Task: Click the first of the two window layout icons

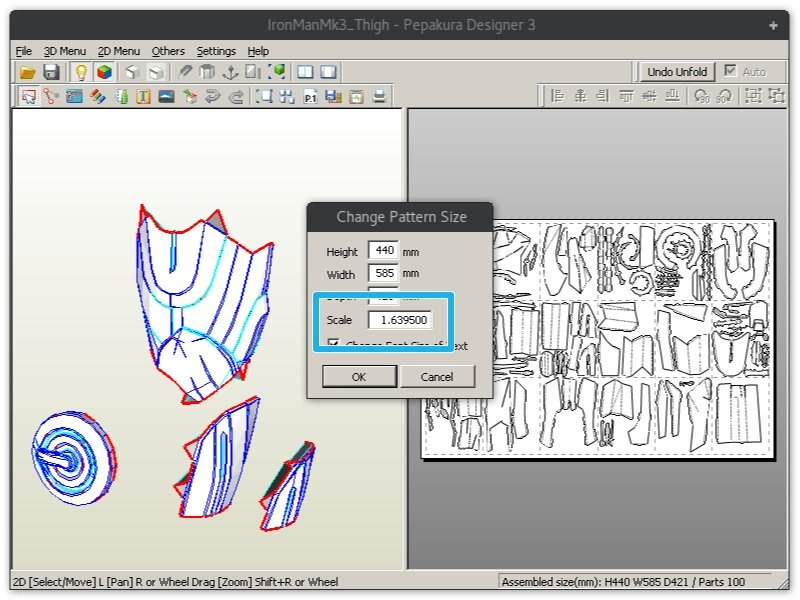Action: (305, 72)
